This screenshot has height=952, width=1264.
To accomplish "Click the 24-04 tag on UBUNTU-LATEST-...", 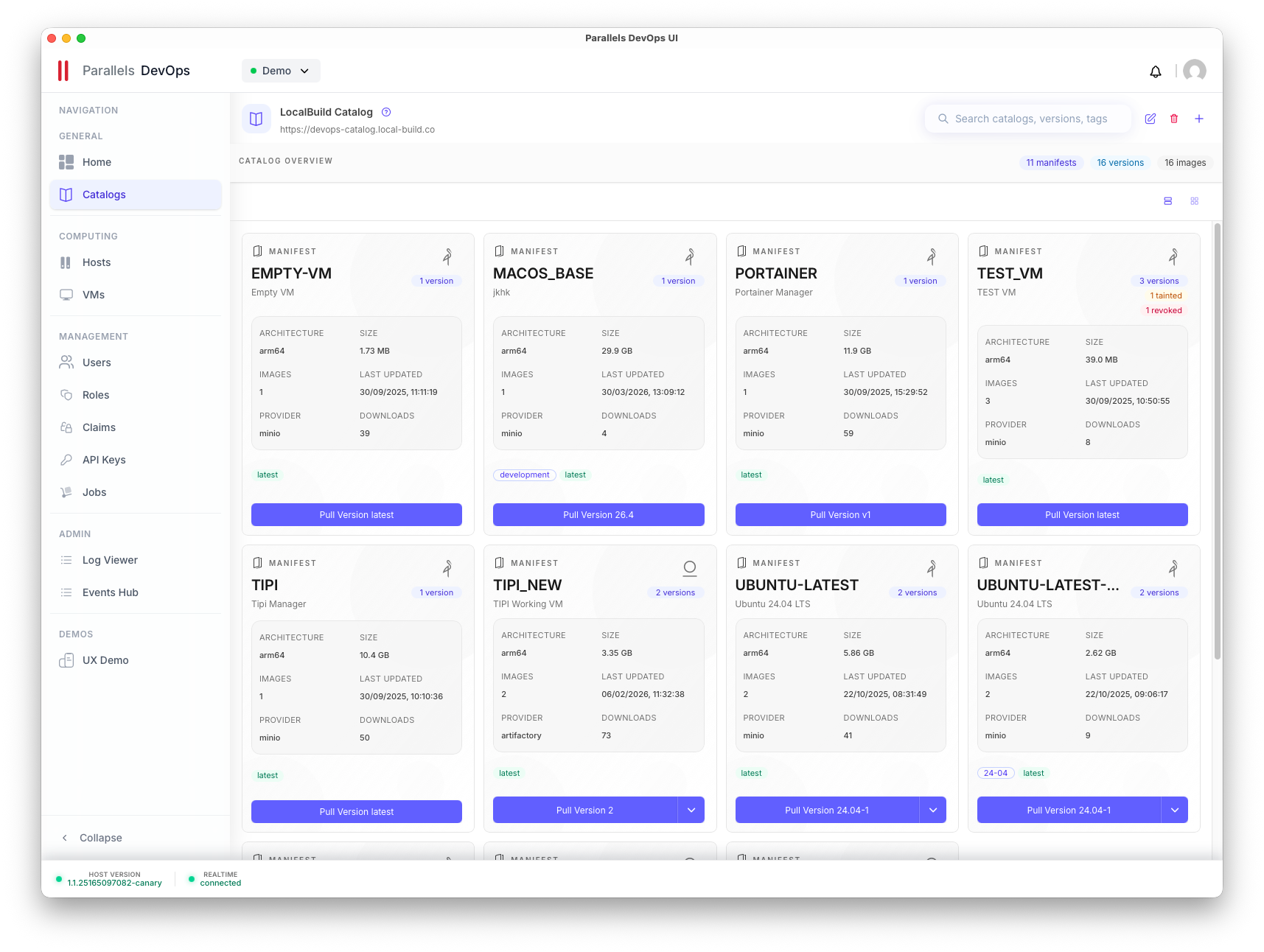I will [x=996, y=773].
